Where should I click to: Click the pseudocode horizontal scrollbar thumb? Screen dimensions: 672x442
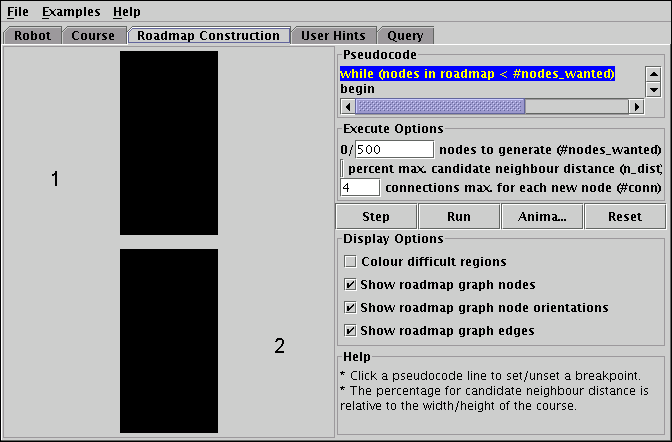click(430, 106)
